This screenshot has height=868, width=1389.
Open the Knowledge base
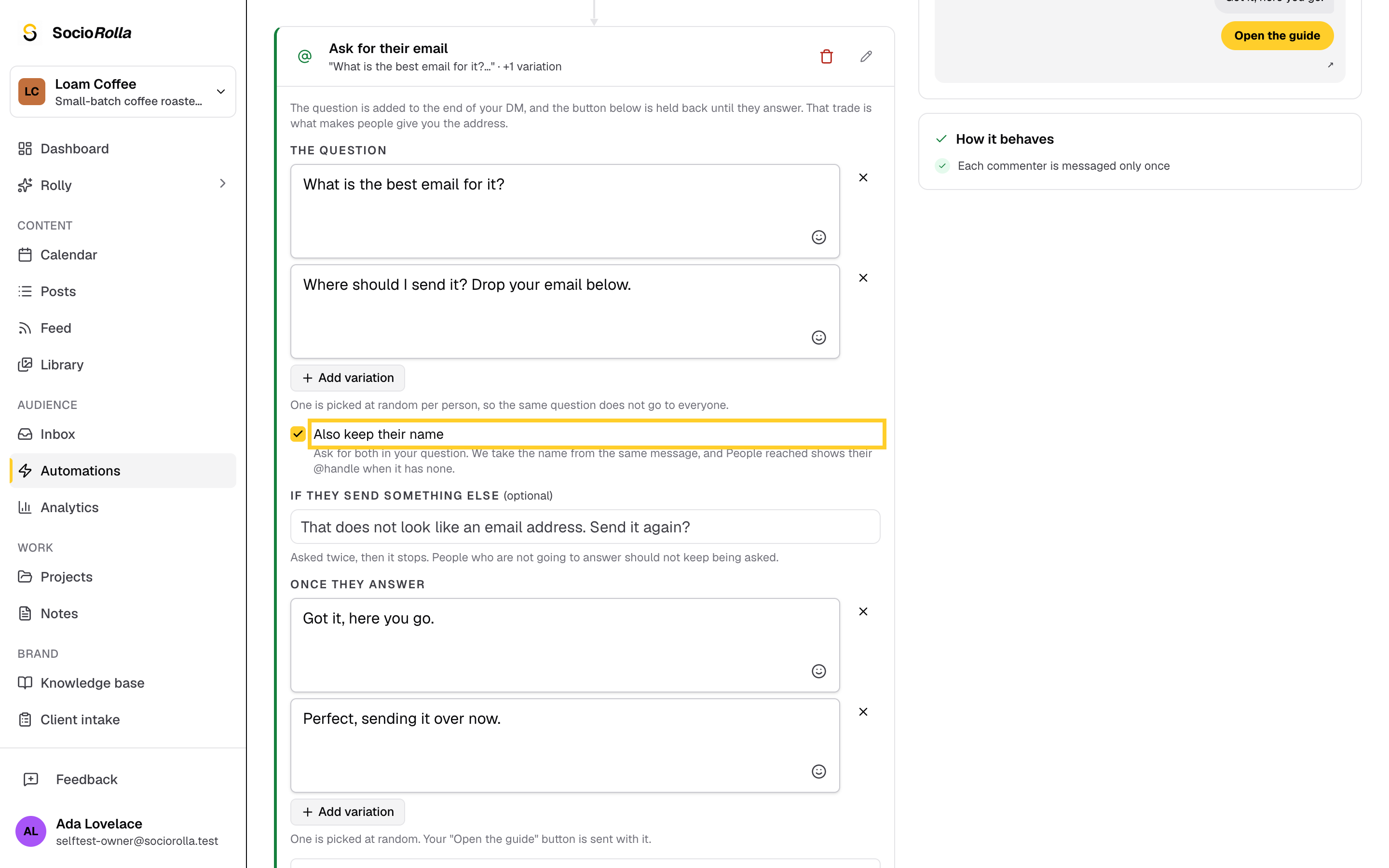[x=123, y=683]
